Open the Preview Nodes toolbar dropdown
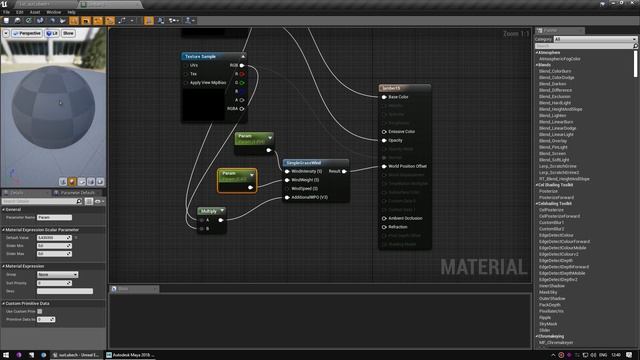Viewport: 640px width, 360px height. [x=174, y=20]
